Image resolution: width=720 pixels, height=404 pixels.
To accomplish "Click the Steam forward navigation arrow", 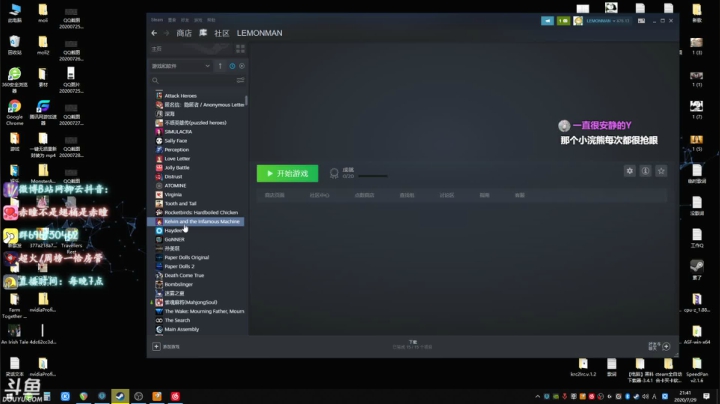I will coord(167,33).
